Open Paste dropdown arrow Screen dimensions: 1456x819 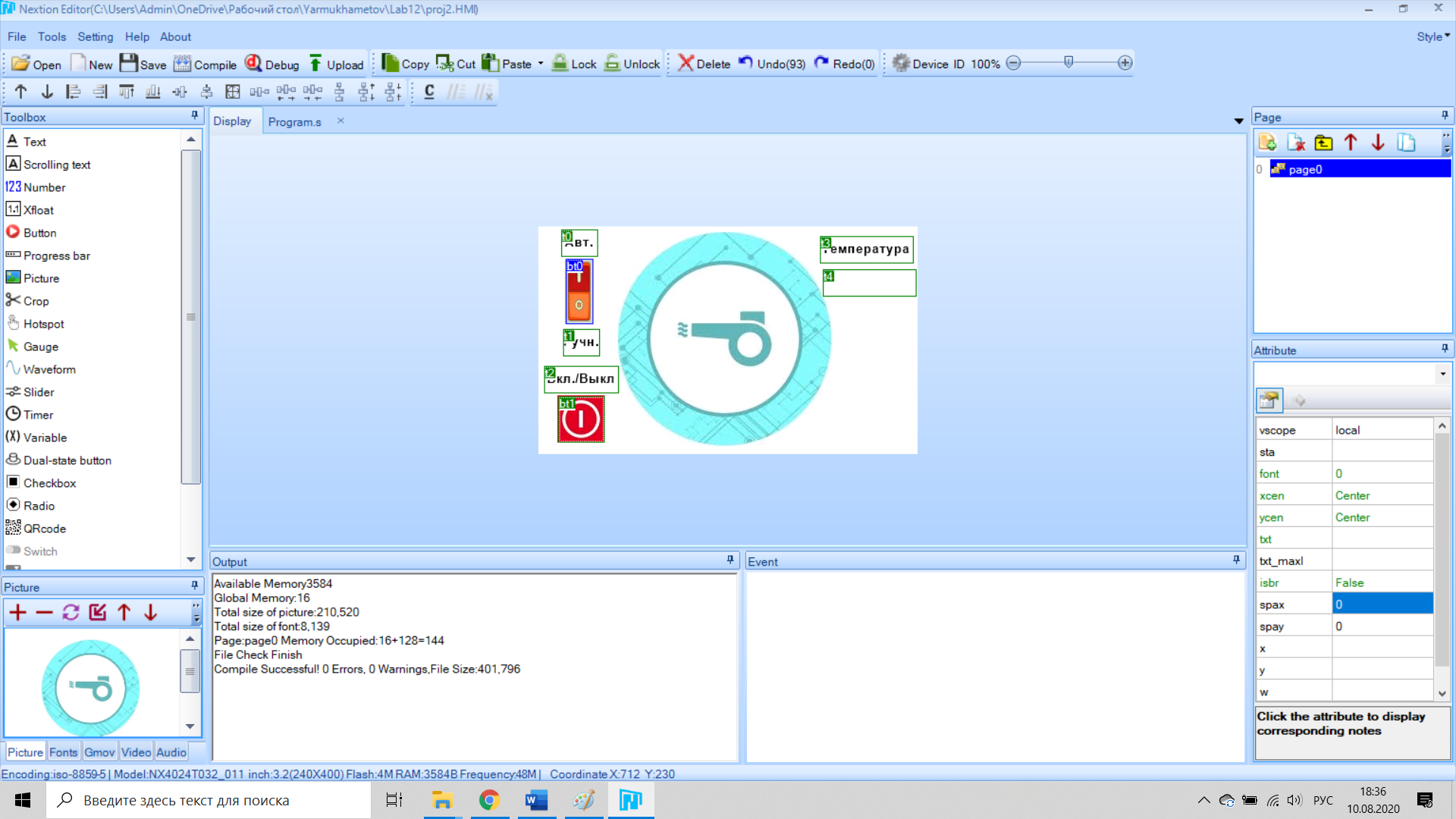click(x=541, y=64)
